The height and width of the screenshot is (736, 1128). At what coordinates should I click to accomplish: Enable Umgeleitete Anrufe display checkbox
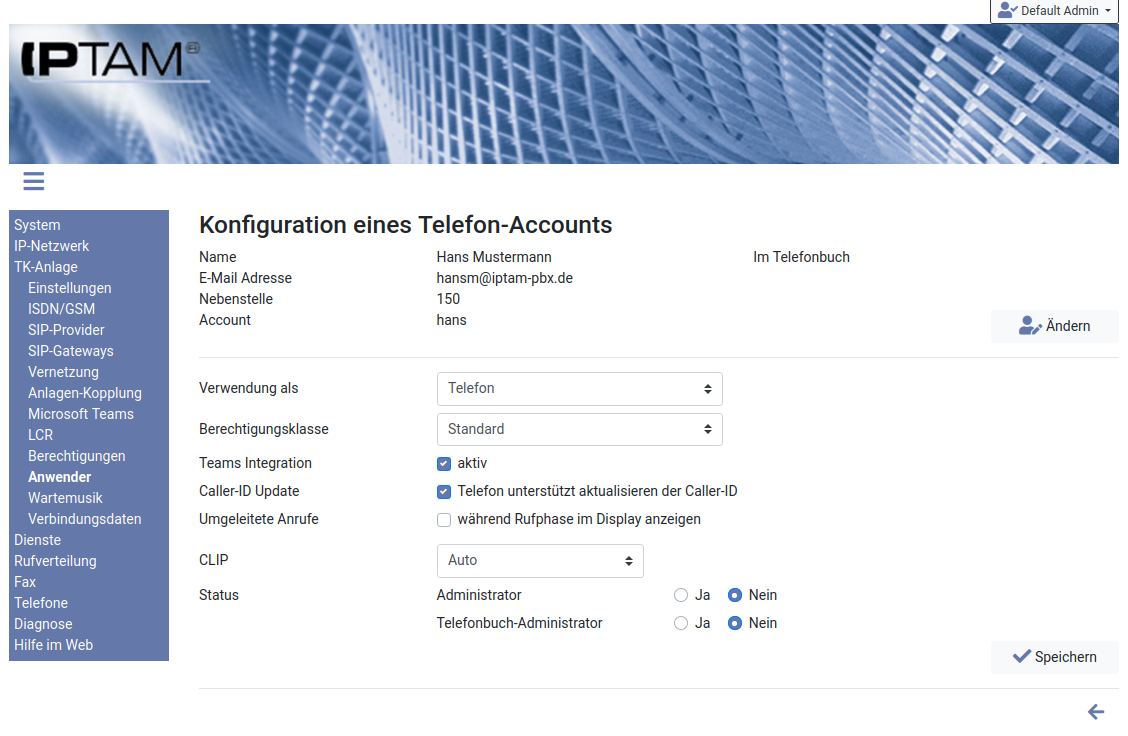click(x=444, y=520)
